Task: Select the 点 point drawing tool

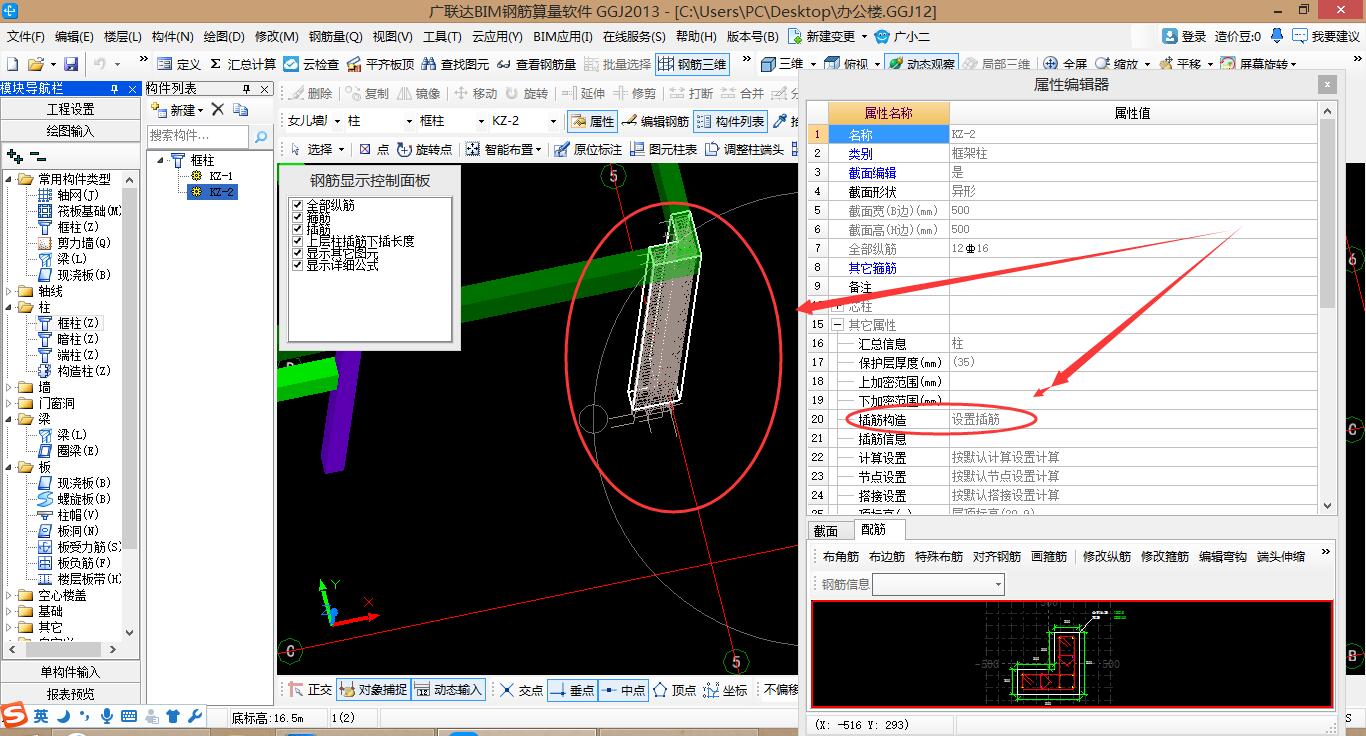Action: [374, 149]
